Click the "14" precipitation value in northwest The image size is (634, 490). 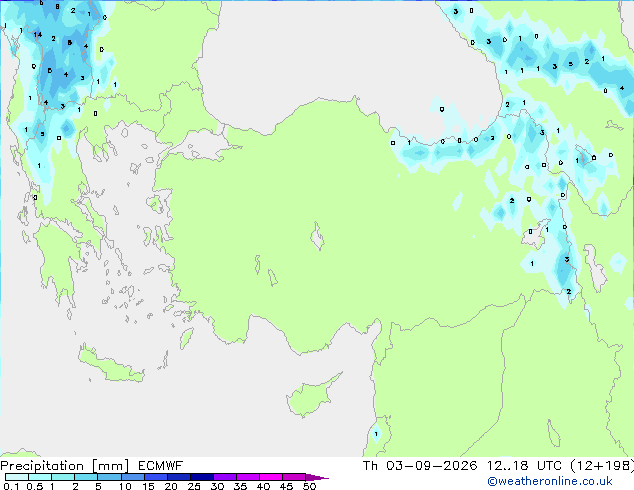38,34
